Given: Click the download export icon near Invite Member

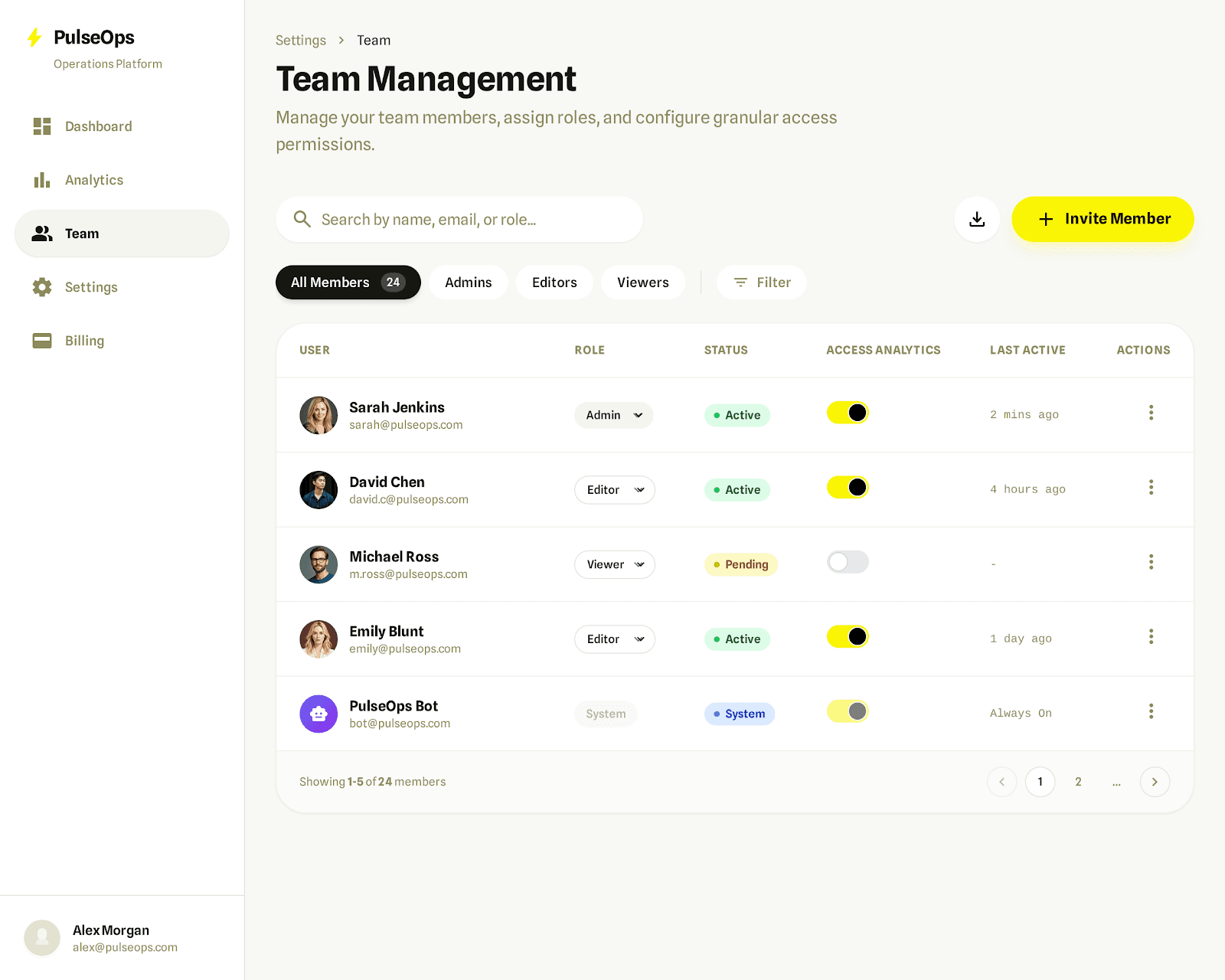Looking at the screenshot, I should (977, 219).
